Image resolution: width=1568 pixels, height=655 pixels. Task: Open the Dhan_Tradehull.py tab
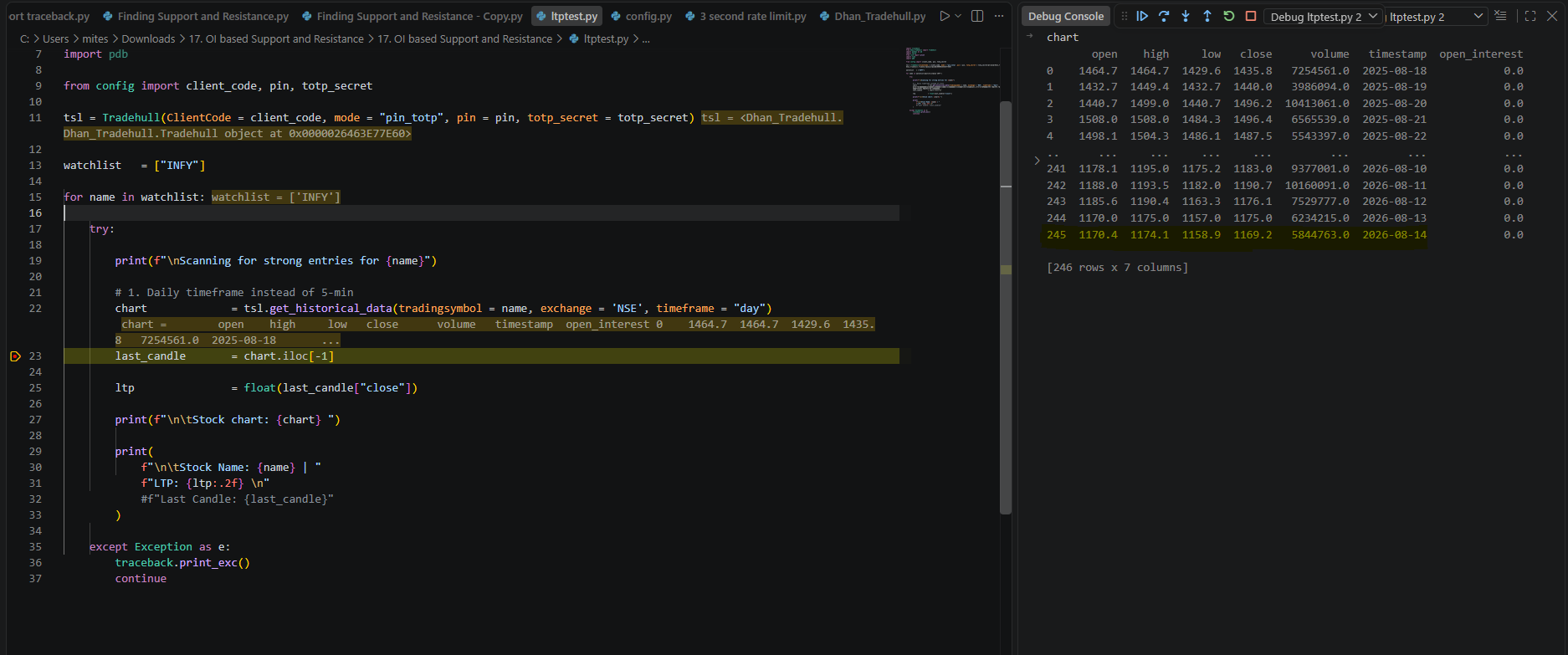click(873, 16)
